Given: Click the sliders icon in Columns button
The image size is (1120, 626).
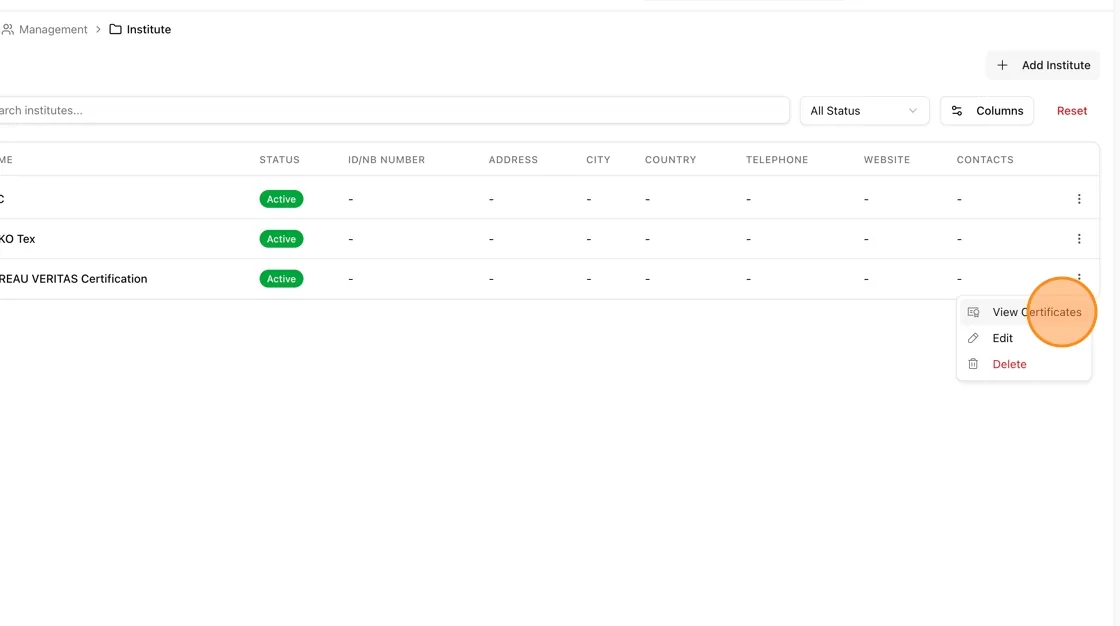Looking at the screenshot, I should coord(957,111).
